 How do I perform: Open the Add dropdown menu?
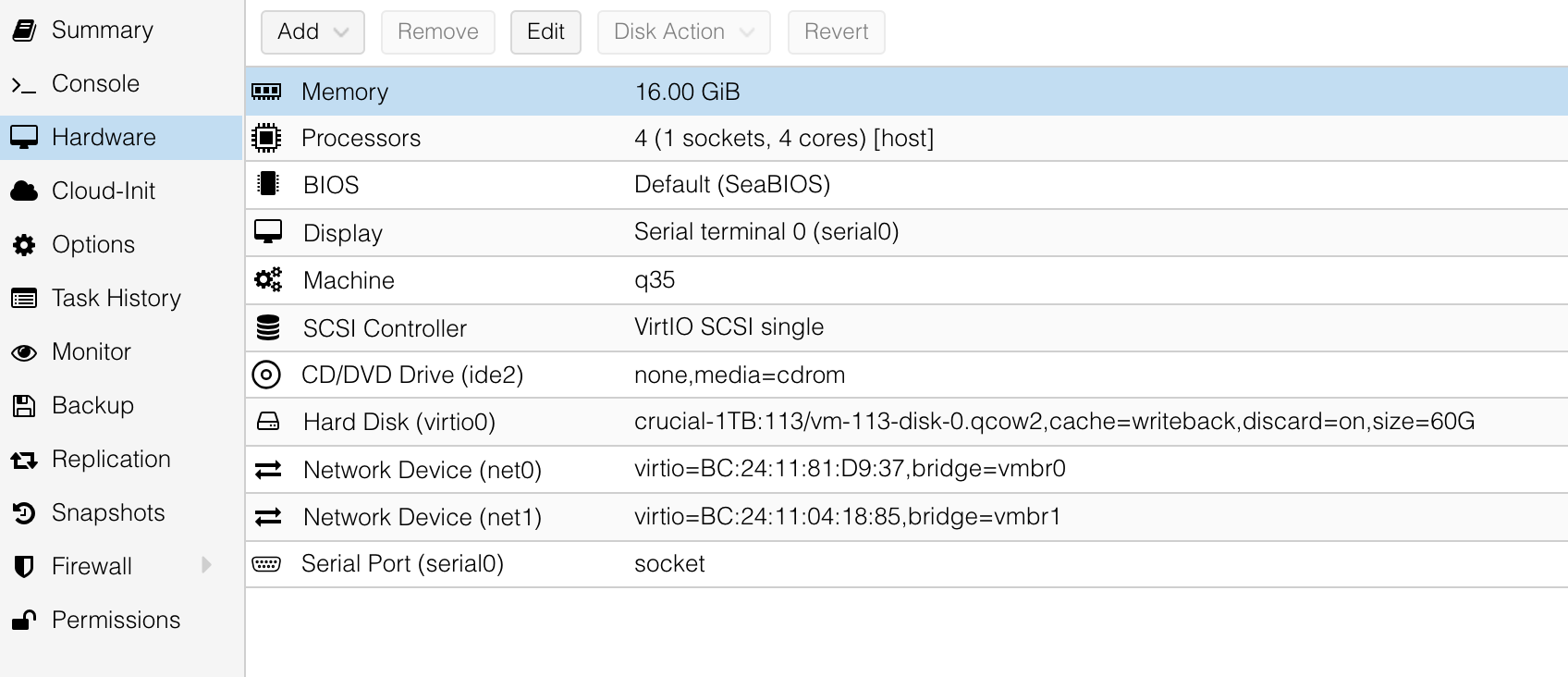pos(312,32)
